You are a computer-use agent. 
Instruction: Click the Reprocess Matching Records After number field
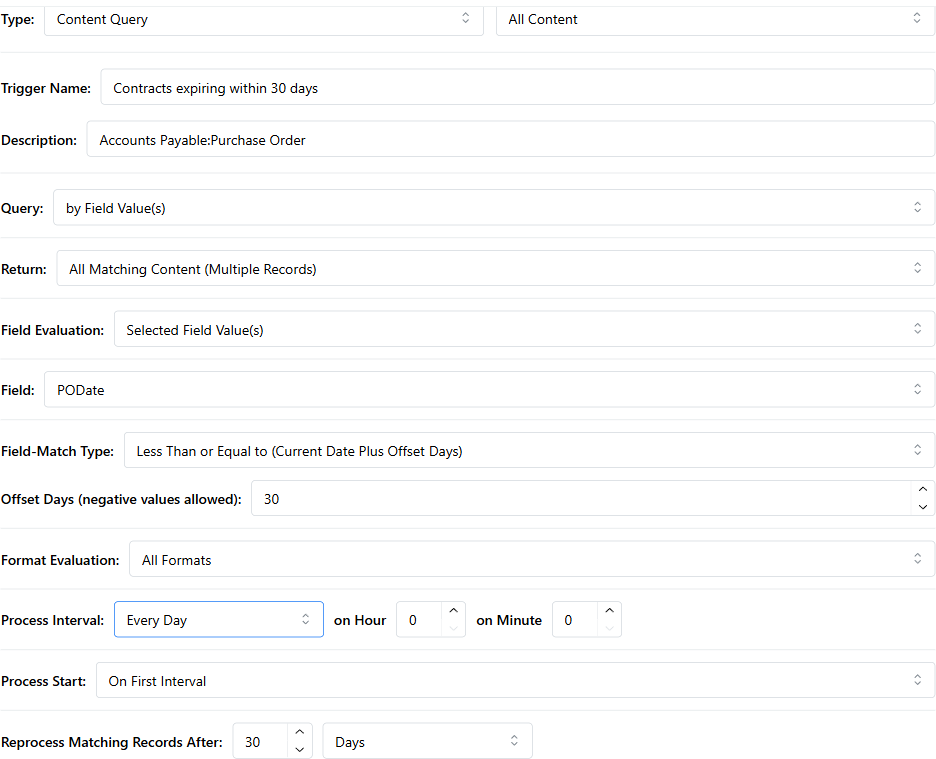pyautogui.click(x=260, y=742)
